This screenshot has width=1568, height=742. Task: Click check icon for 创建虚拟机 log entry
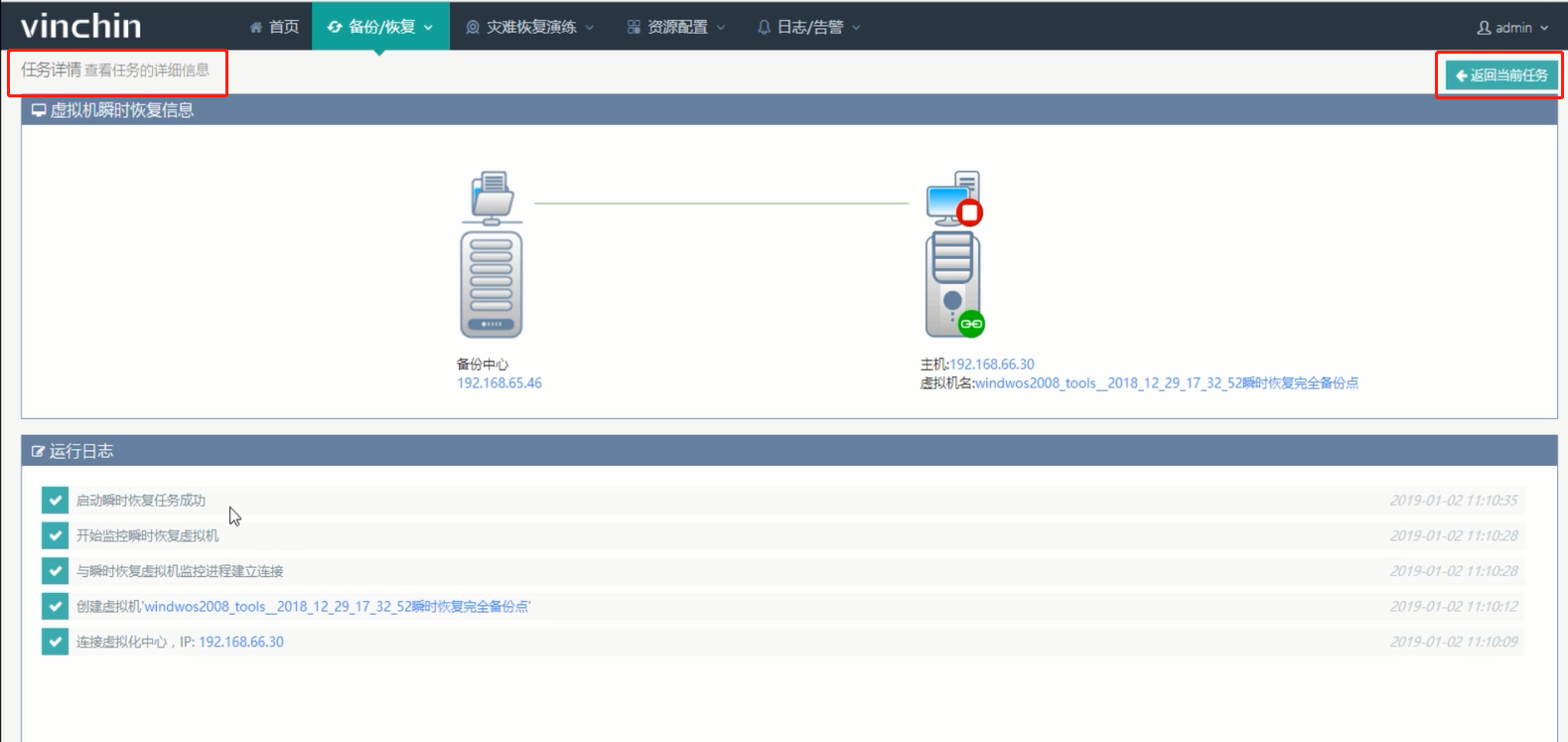55,607
